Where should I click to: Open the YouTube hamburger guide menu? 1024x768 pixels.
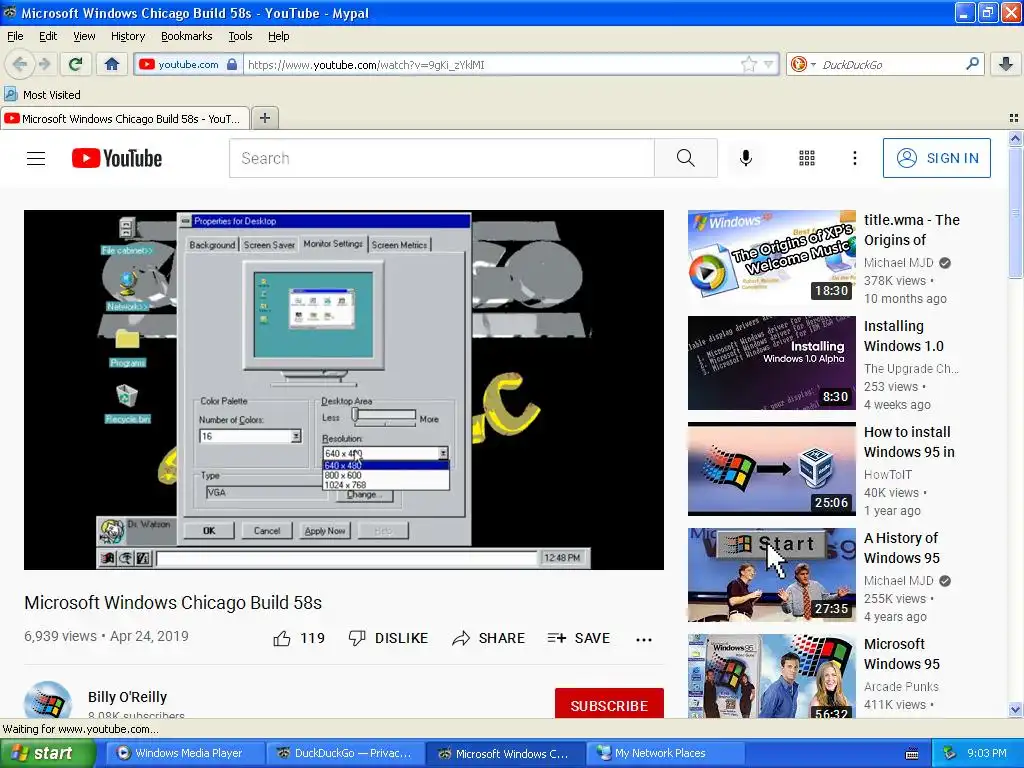point(36,158)
